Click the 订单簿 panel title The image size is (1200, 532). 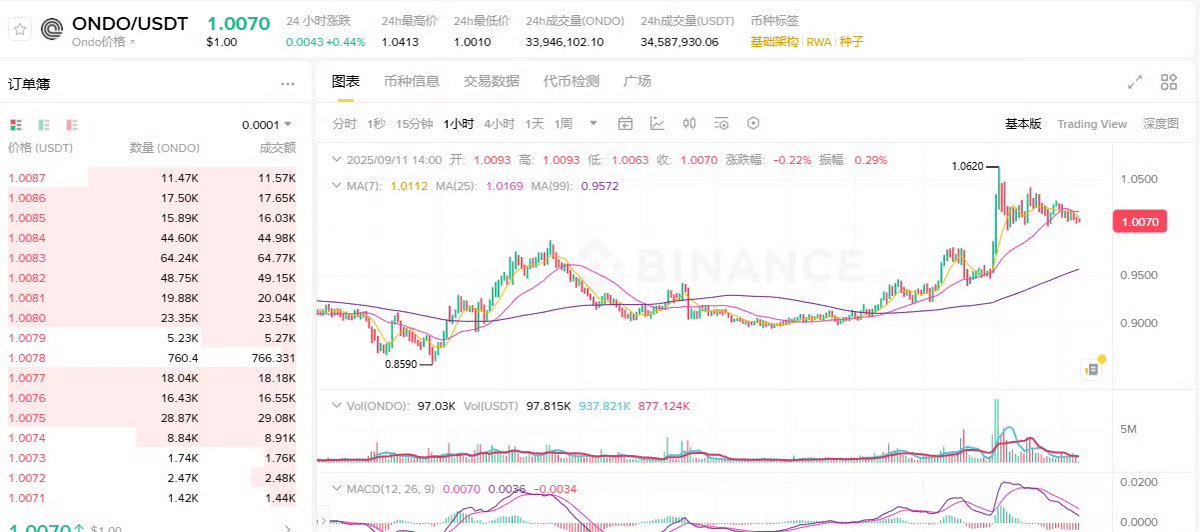(29, 84)
